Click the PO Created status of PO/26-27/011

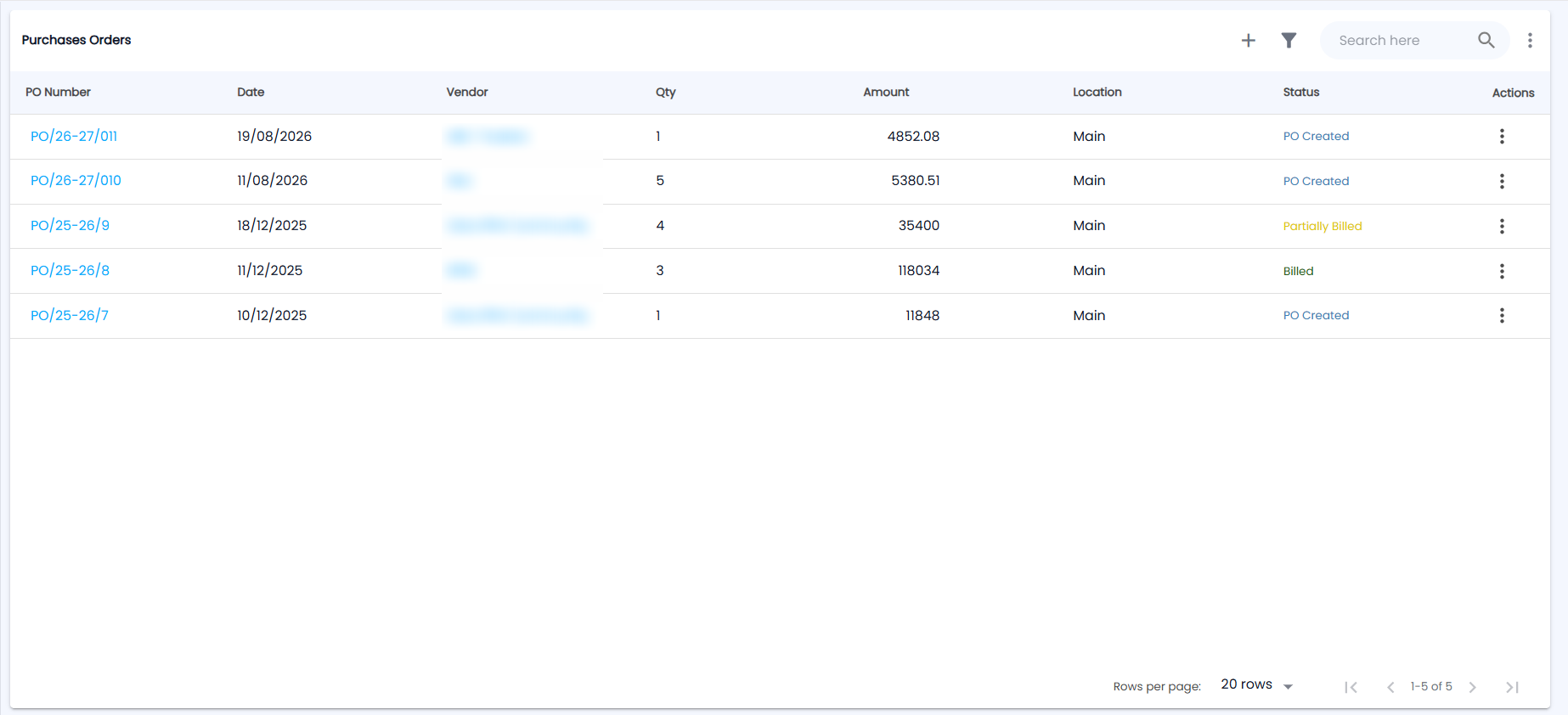click(1316, 136)
